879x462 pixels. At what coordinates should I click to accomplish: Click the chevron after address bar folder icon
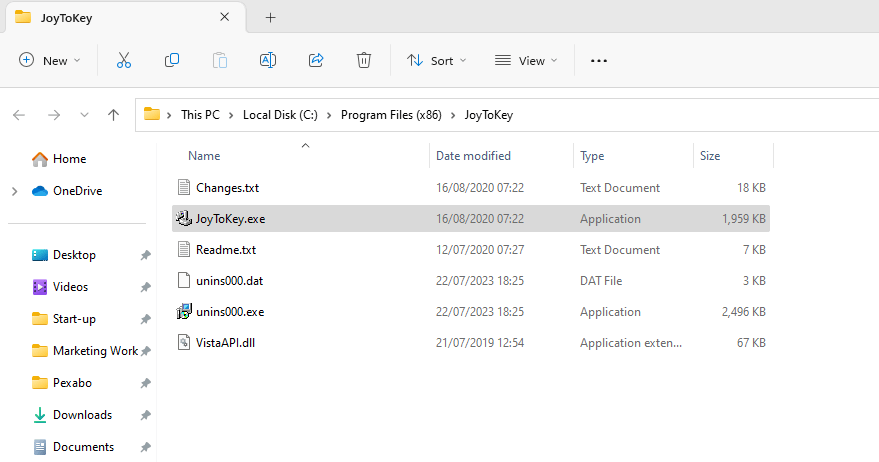click(169, 115)
